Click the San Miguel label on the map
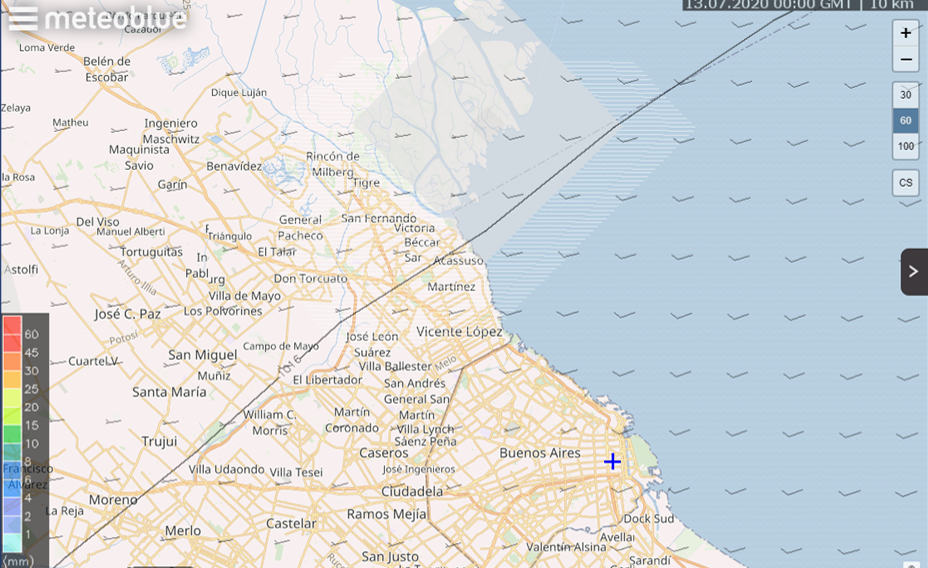The image size is (928, 568). pos(202,355)
